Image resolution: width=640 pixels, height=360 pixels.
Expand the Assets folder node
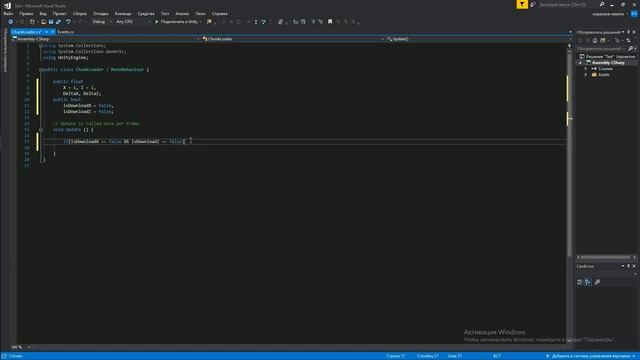pos(586,75)
